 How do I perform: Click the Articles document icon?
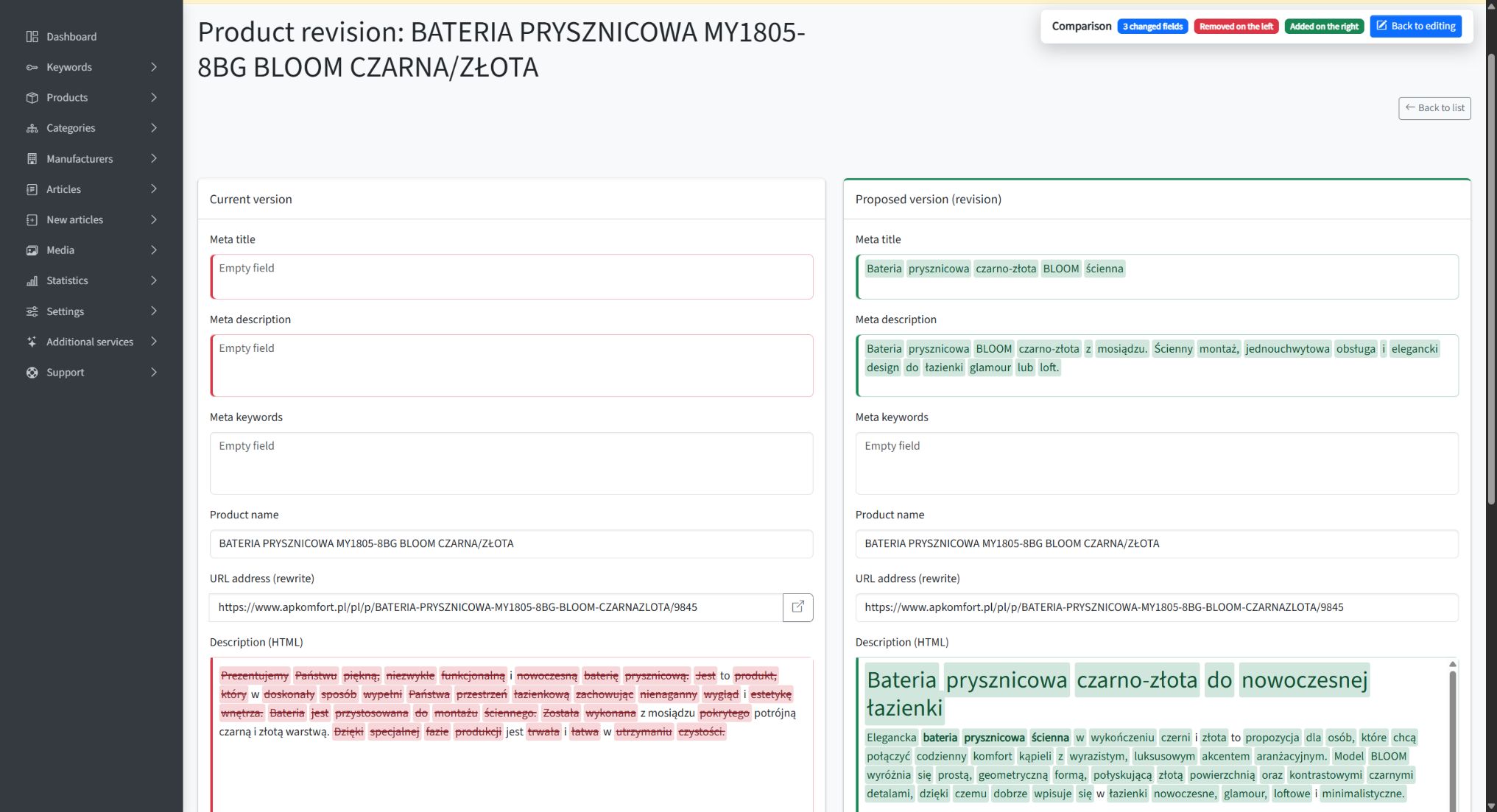pyautogui.click(x=32, y=189)
